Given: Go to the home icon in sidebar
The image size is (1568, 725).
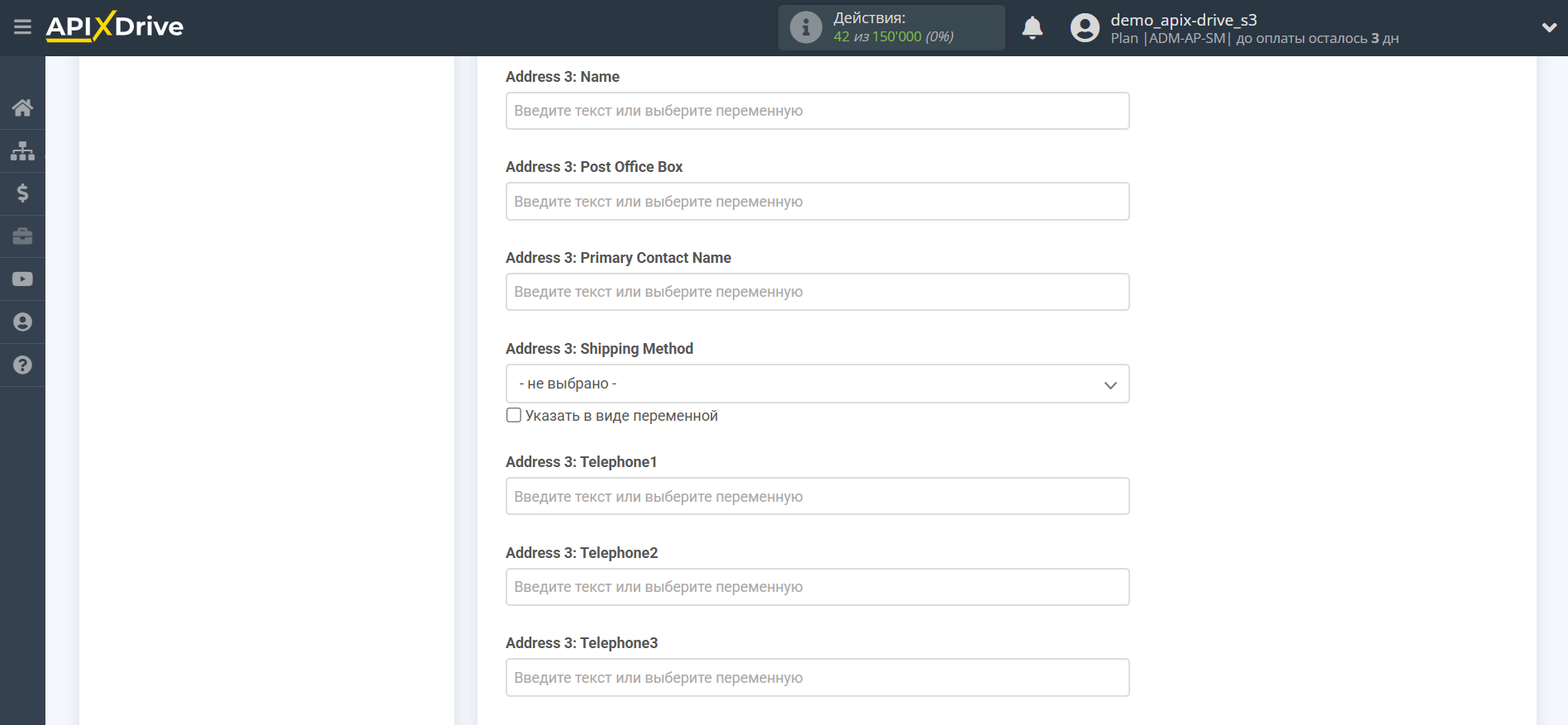Looking at the screenshot, I should tap(22, 107).
